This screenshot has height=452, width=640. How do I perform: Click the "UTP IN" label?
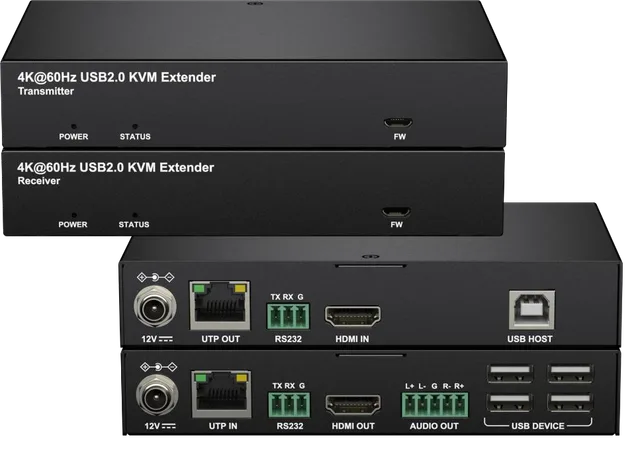click(223, 426)
